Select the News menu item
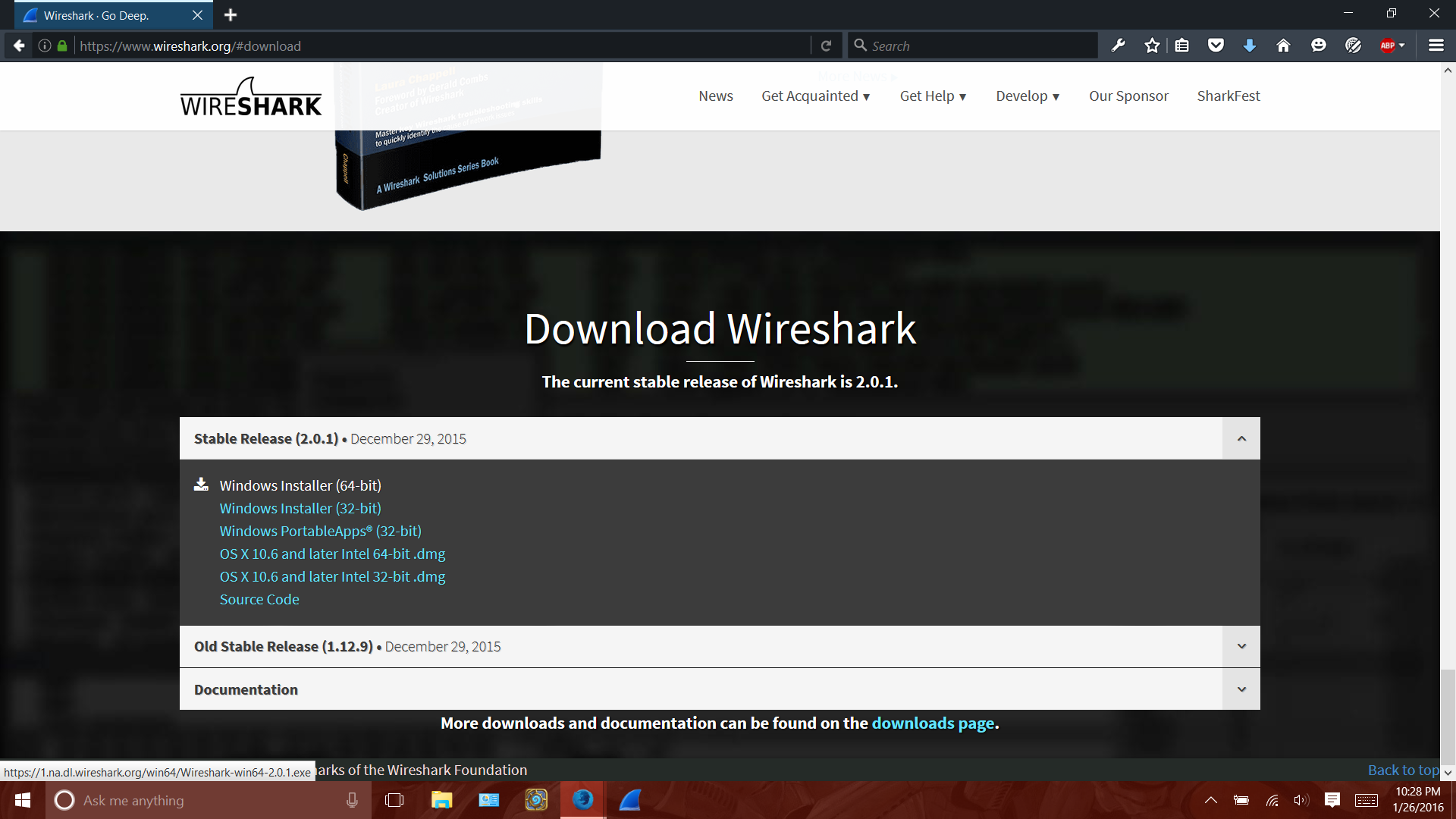Viewport: 1456px width, 819px height. coord(715,96)
